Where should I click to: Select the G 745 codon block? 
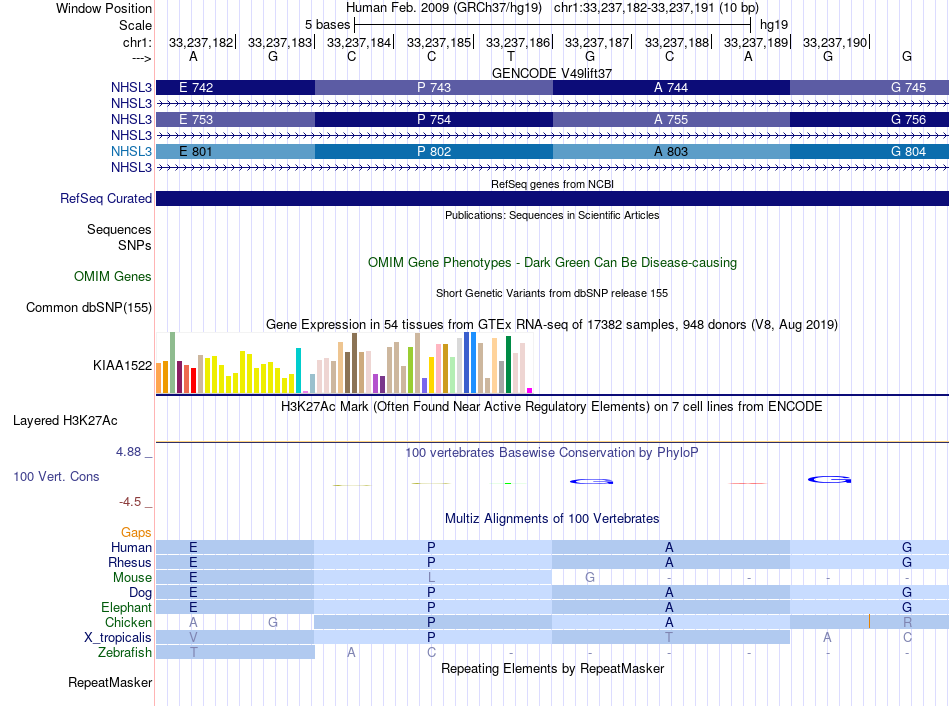pos(869,87)
